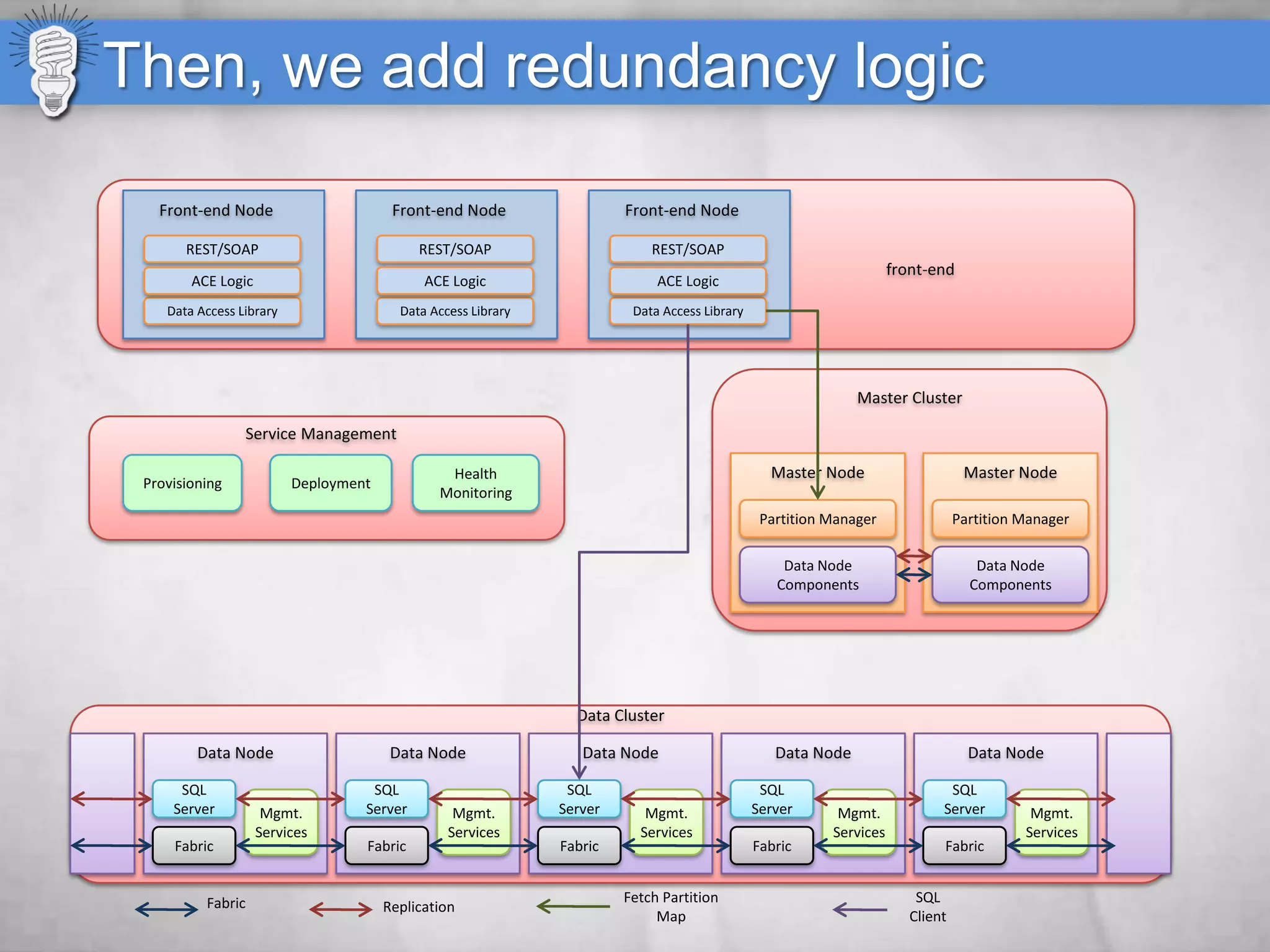Click SQL Server in the first Data Node
The width and height of the screenshot is (1270, 952).
pyautogui.click(x=194, y=799)
